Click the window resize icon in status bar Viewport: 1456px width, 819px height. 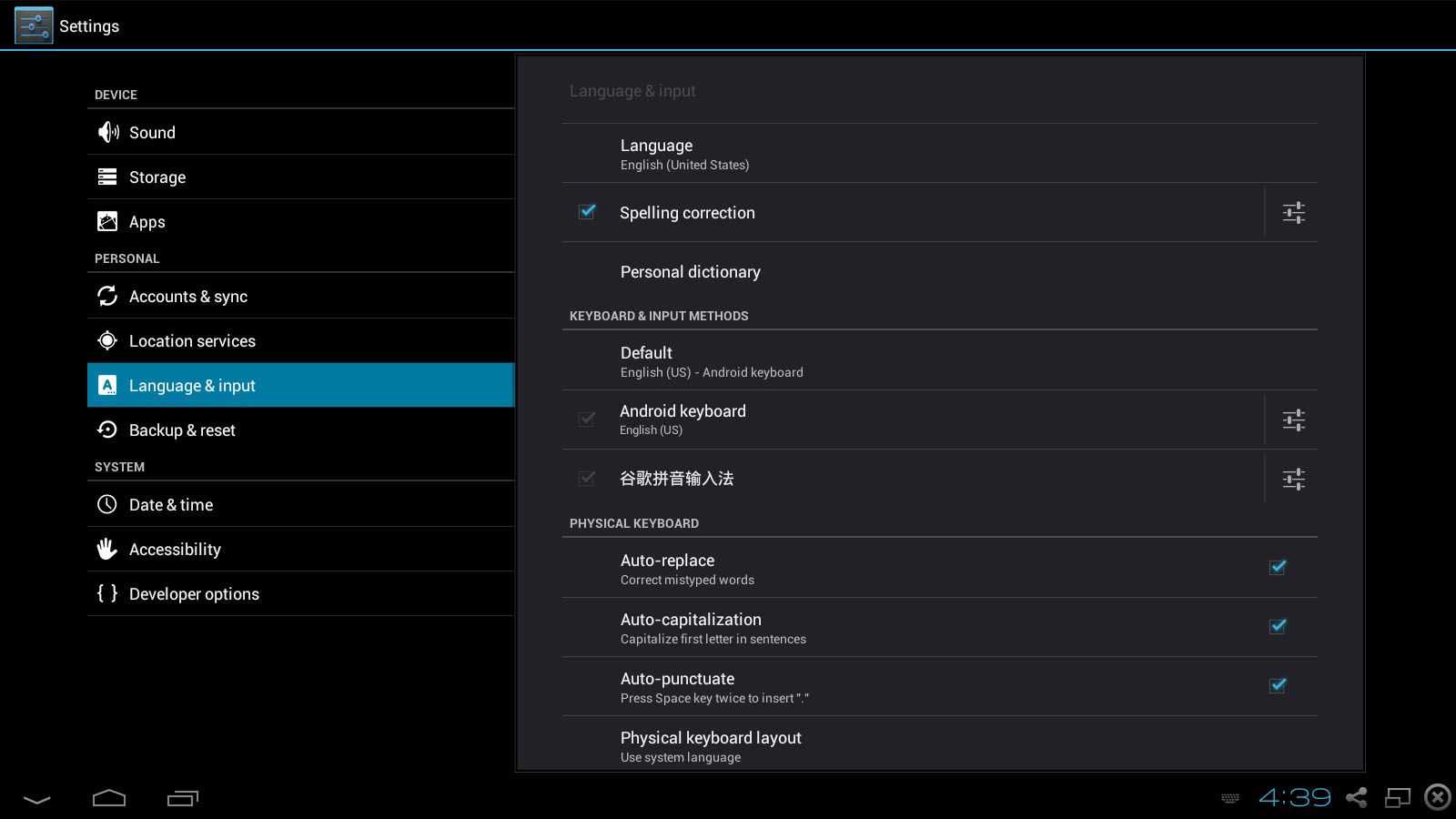click(x=1398, y=798)
